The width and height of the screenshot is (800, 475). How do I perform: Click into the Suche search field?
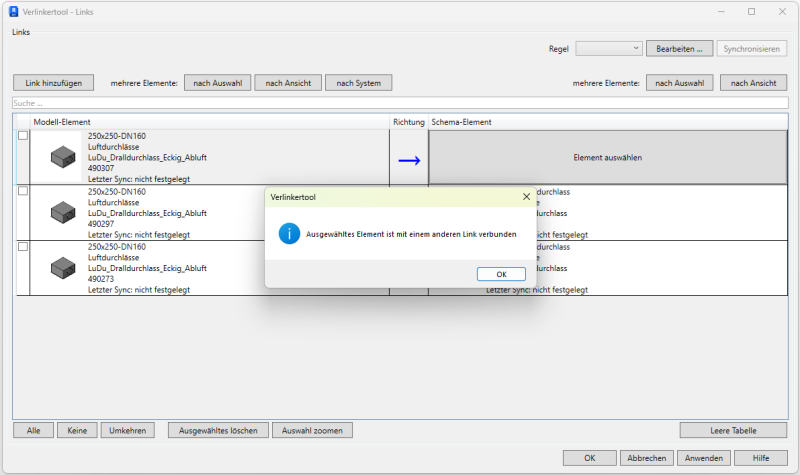click(400, 103)
